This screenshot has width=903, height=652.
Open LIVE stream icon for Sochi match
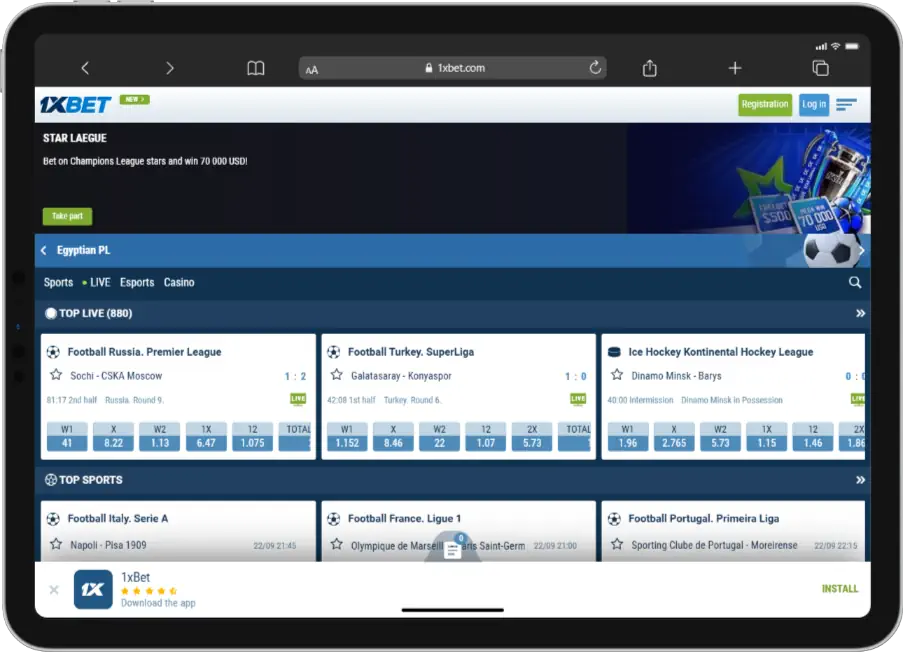pyautogui.click(x=298, y=399)
